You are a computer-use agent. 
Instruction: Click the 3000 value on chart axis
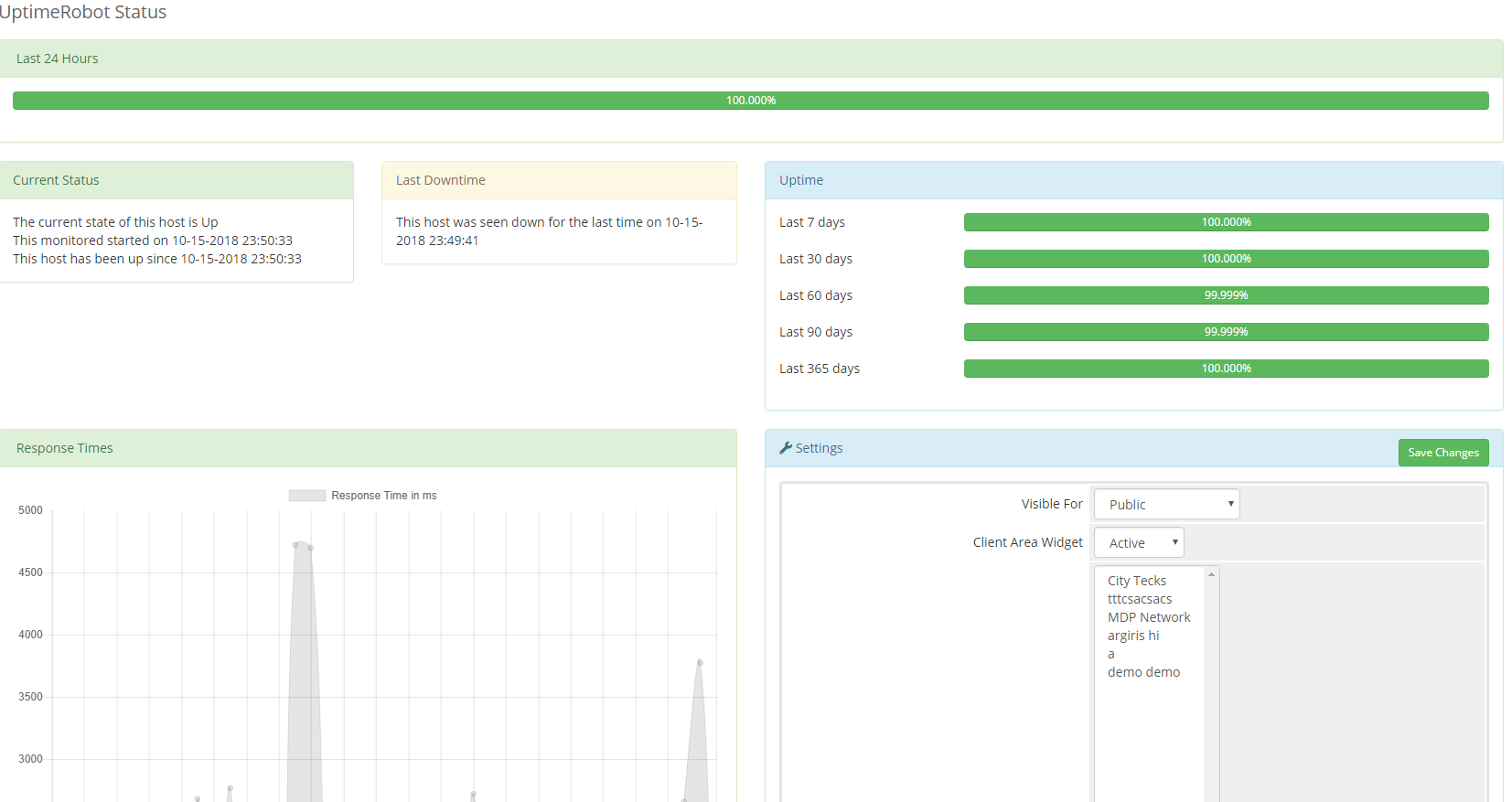tap(30, 759)
